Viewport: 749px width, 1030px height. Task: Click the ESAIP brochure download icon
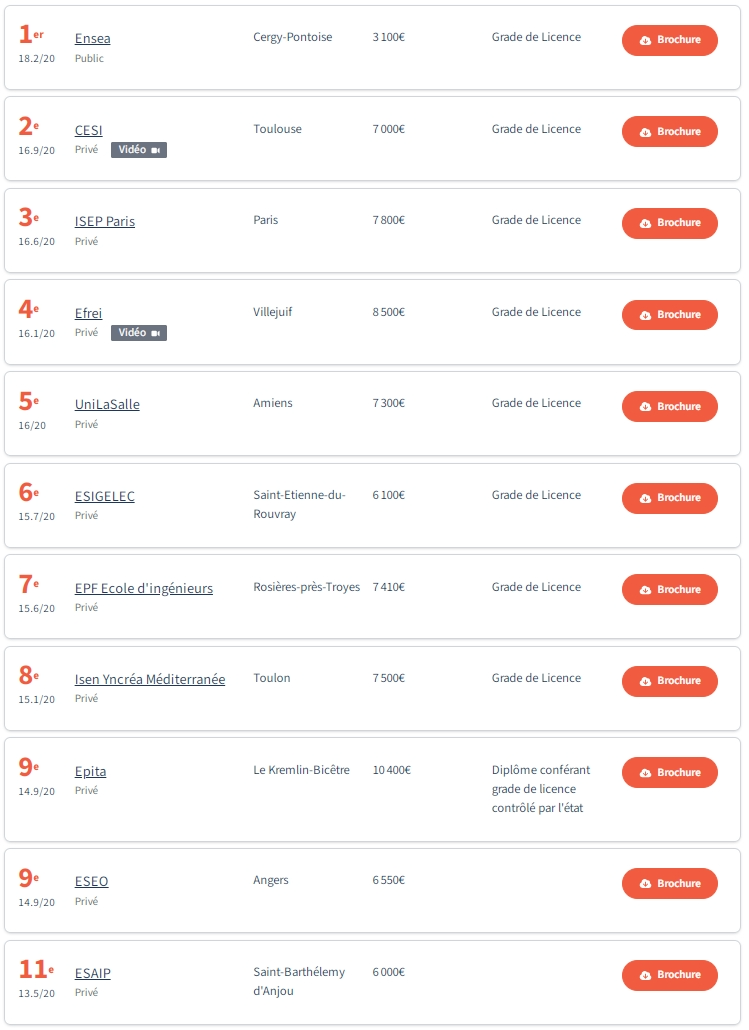tap(645, 975)
